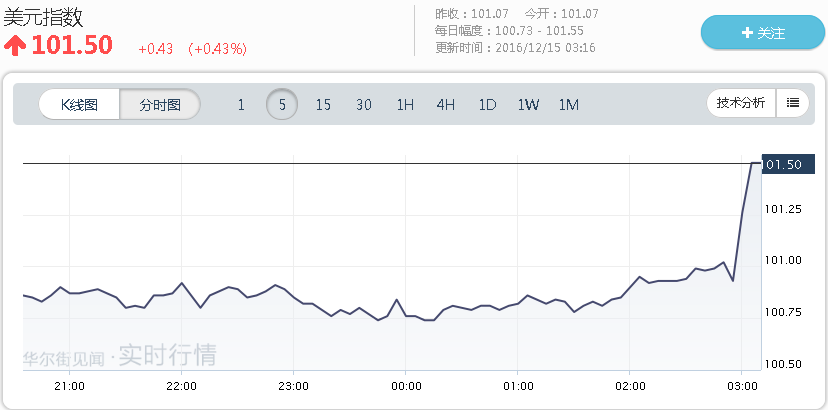The image size is (828, 410).
Task: Choose the 30 minute interval
Action: coord(364,104)
